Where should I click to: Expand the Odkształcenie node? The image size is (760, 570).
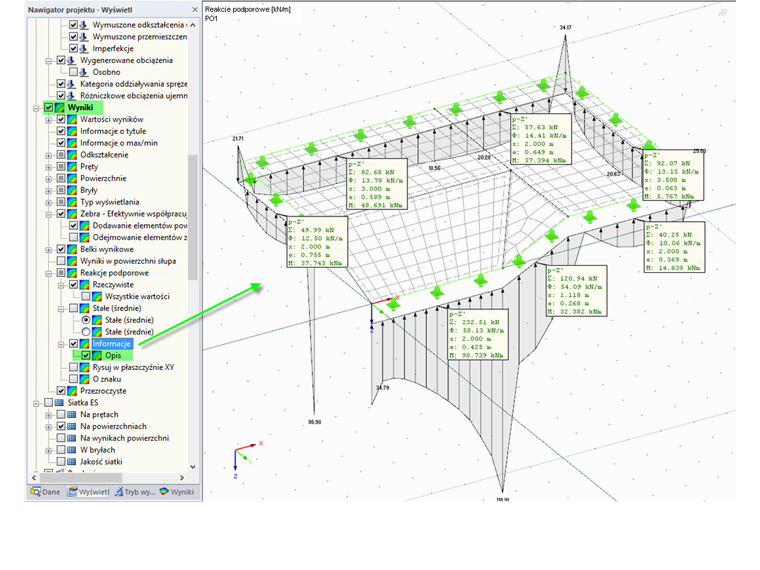tap(48, 155)
